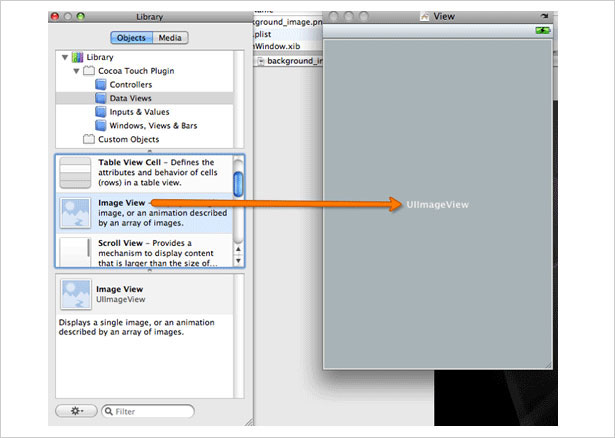
Task: Click the UIImageView placeholder in View window
Action: [x=437, y=205]
